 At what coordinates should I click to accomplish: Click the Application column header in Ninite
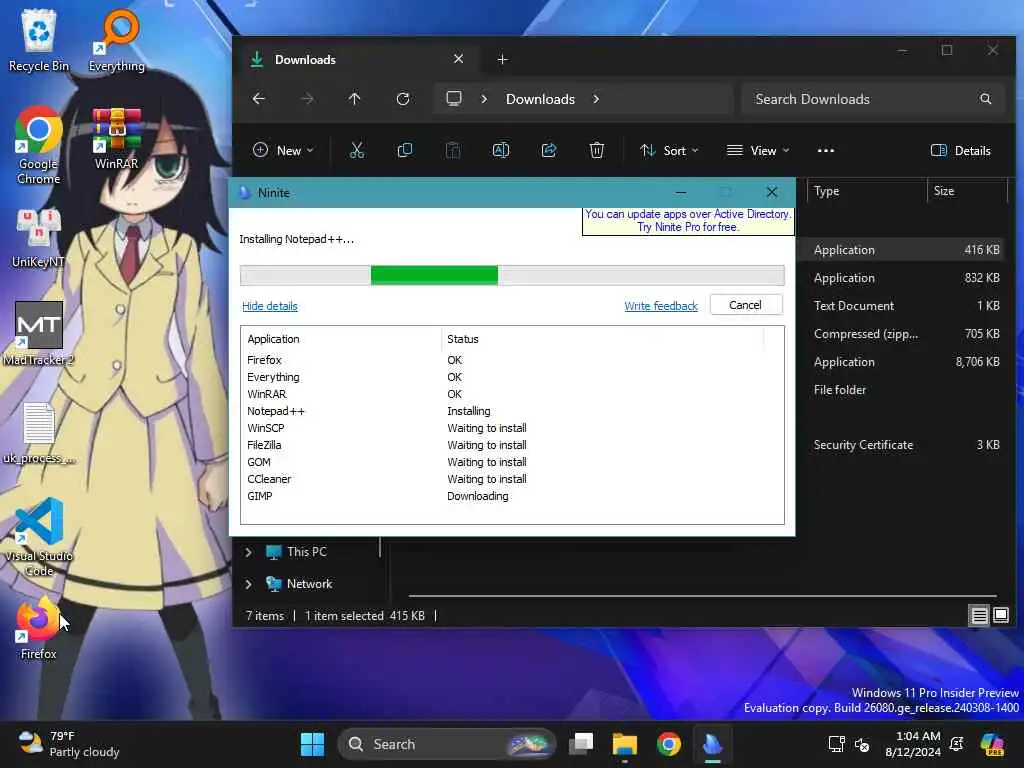[341, 339]
